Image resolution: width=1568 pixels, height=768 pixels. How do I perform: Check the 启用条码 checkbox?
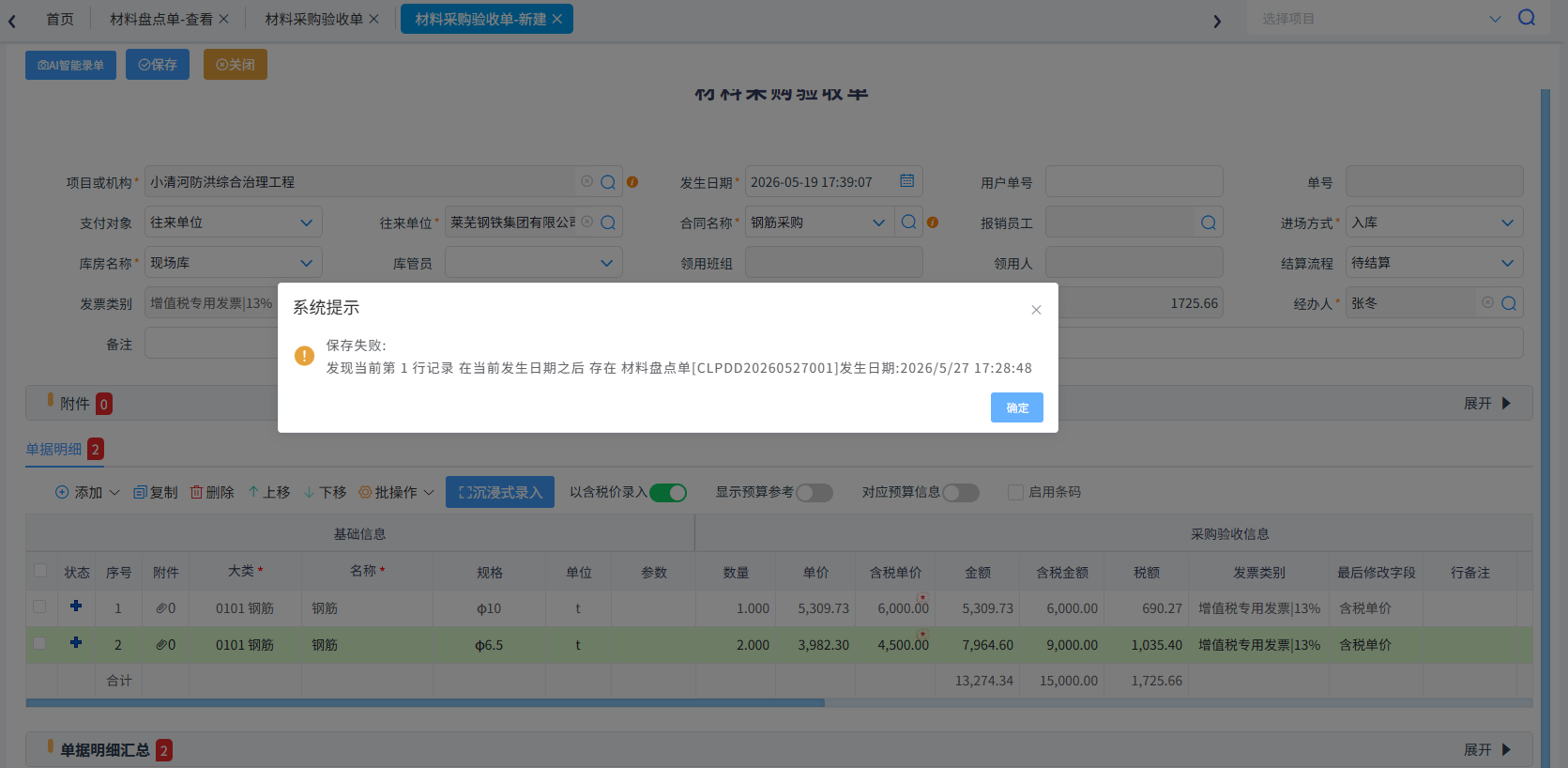1015,492
